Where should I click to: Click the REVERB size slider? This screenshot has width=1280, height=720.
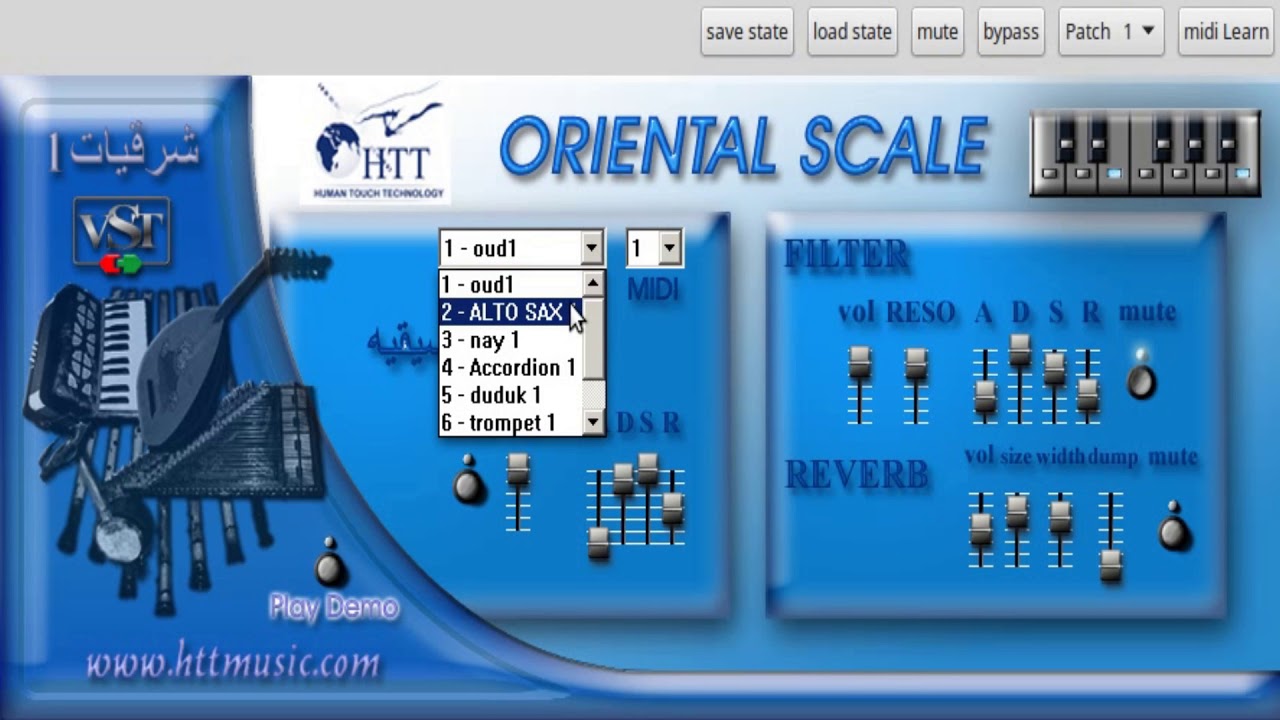[1017, 530]
